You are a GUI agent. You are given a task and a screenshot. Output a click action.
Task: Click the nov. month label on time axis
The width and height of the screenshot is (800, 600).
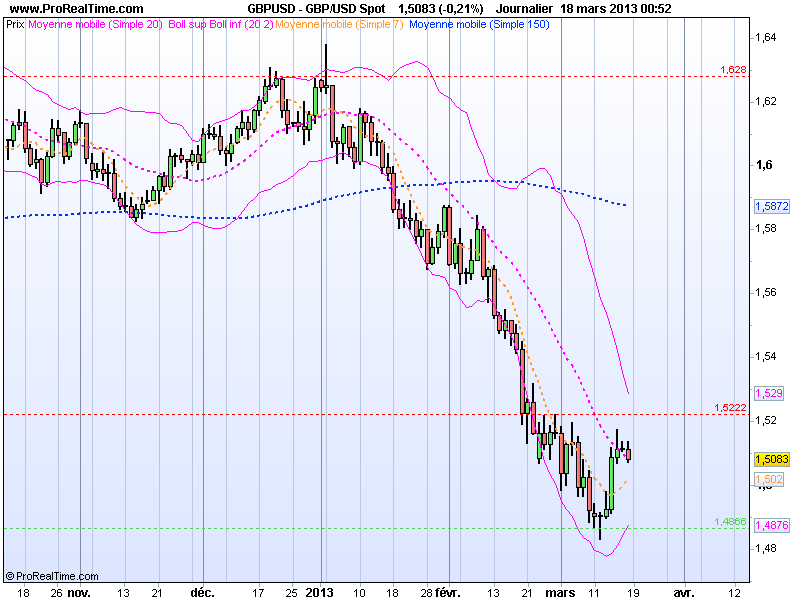(x=79, y=593)
